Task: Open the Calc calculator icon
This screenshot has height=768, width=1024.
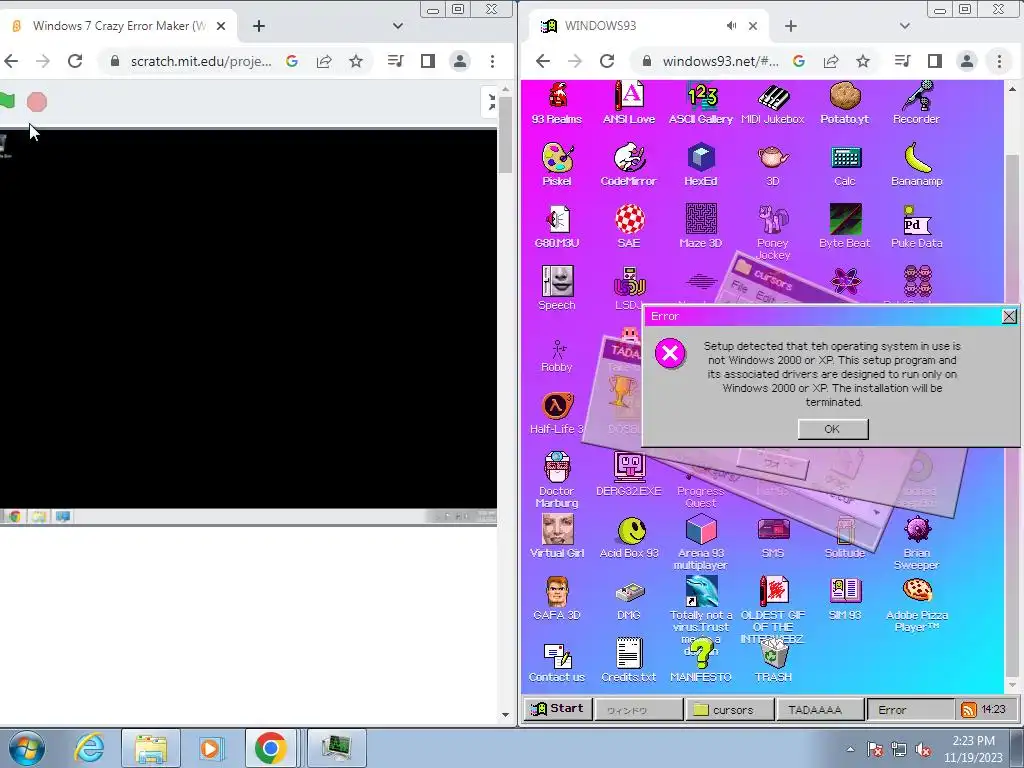Action: 844,165
